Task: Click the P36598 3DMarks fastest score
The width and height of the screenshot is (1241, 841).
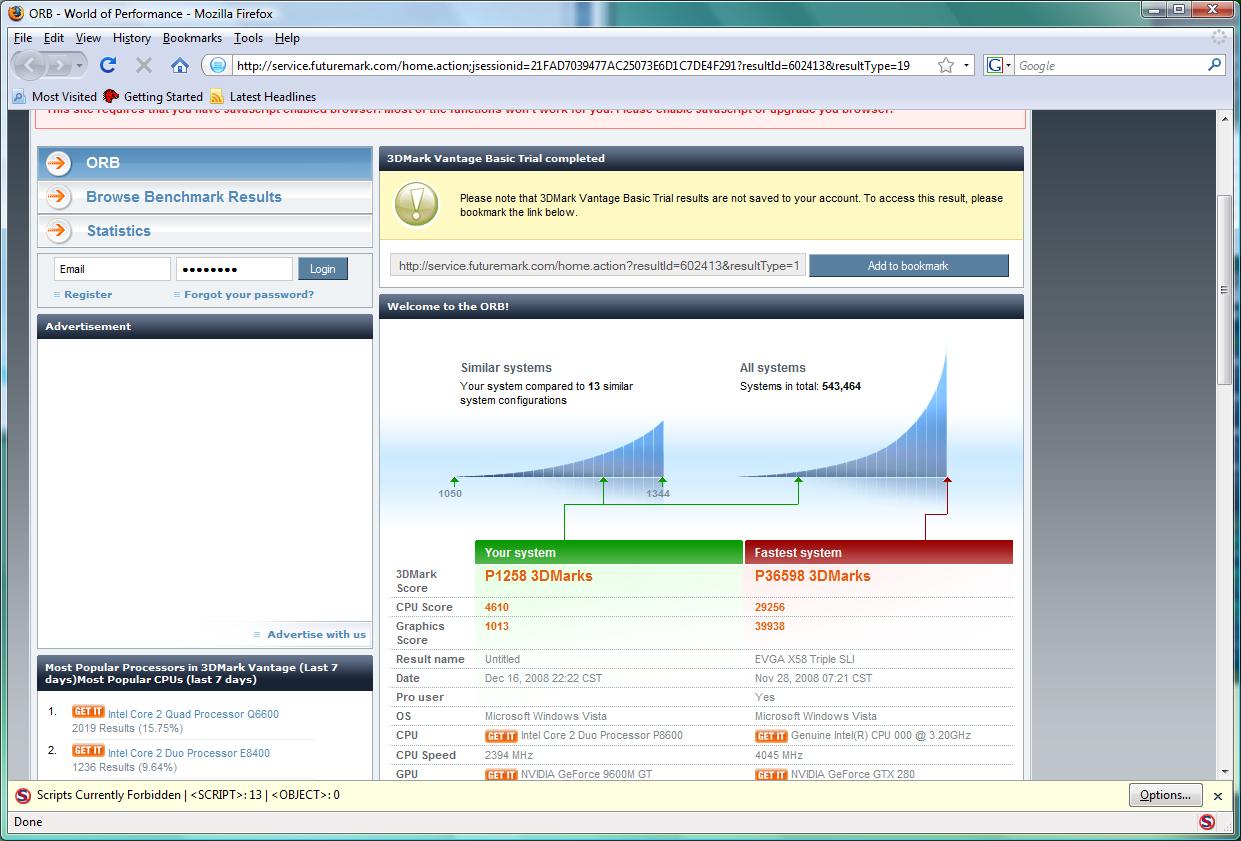Action: click(812, 576)
